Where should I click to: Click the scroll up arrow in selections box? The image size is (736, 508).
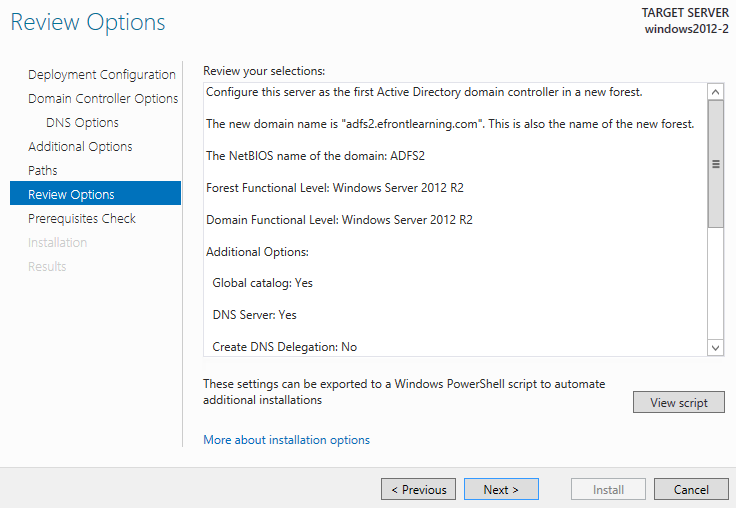(715, 92)
